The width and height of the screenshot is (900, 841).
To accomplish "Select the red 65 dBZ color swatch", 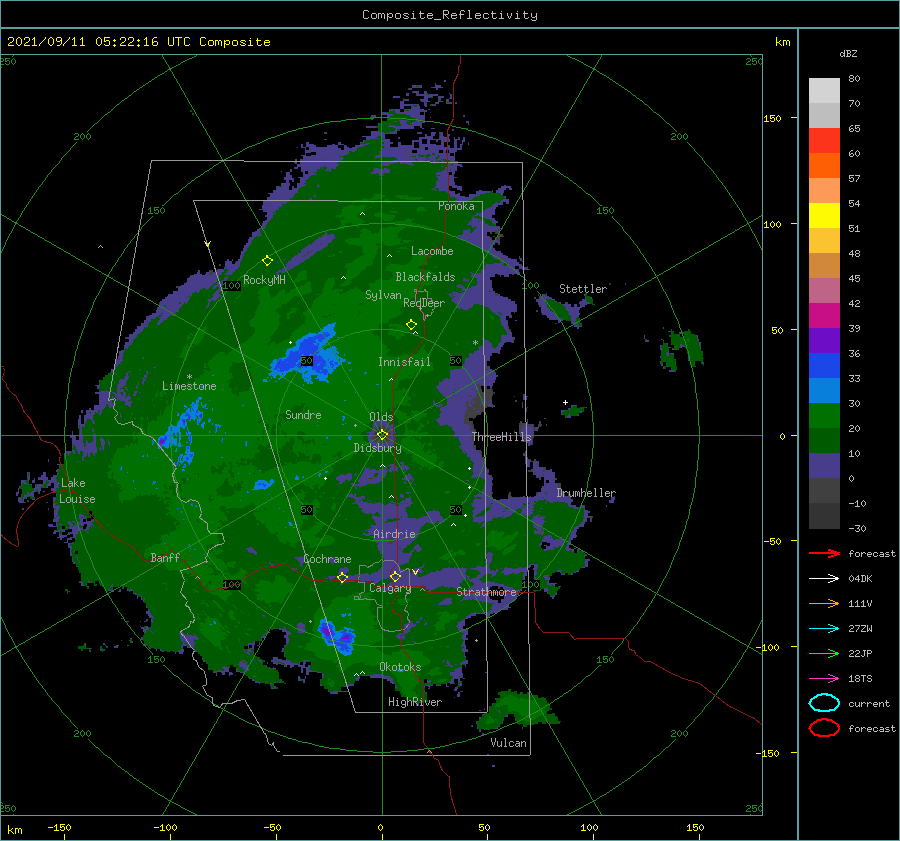I will click(824, 141).
